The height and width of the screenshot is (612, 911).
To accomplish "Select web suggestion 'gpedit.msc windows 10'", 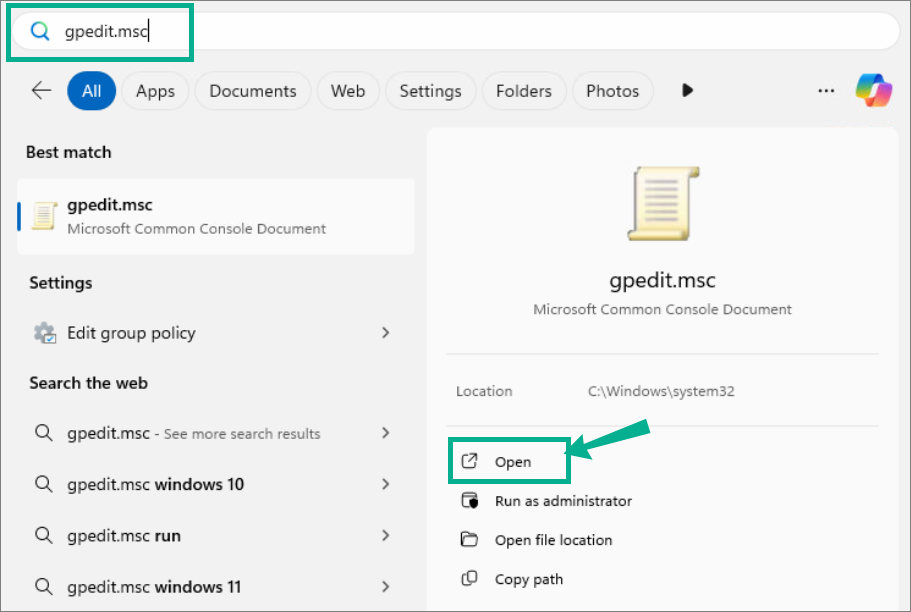I will coord(216,484).
